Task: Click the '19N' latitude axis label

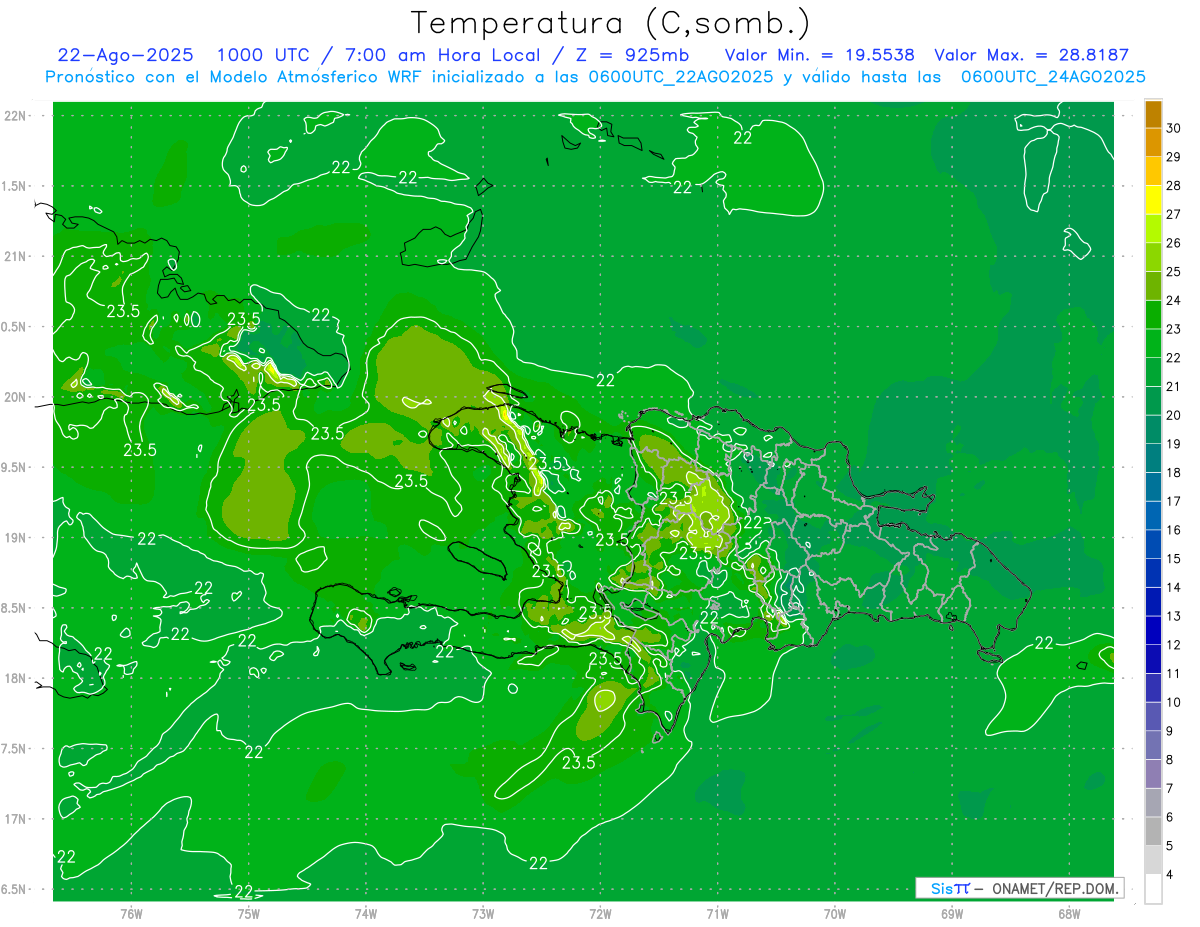Action: [15, 538]
